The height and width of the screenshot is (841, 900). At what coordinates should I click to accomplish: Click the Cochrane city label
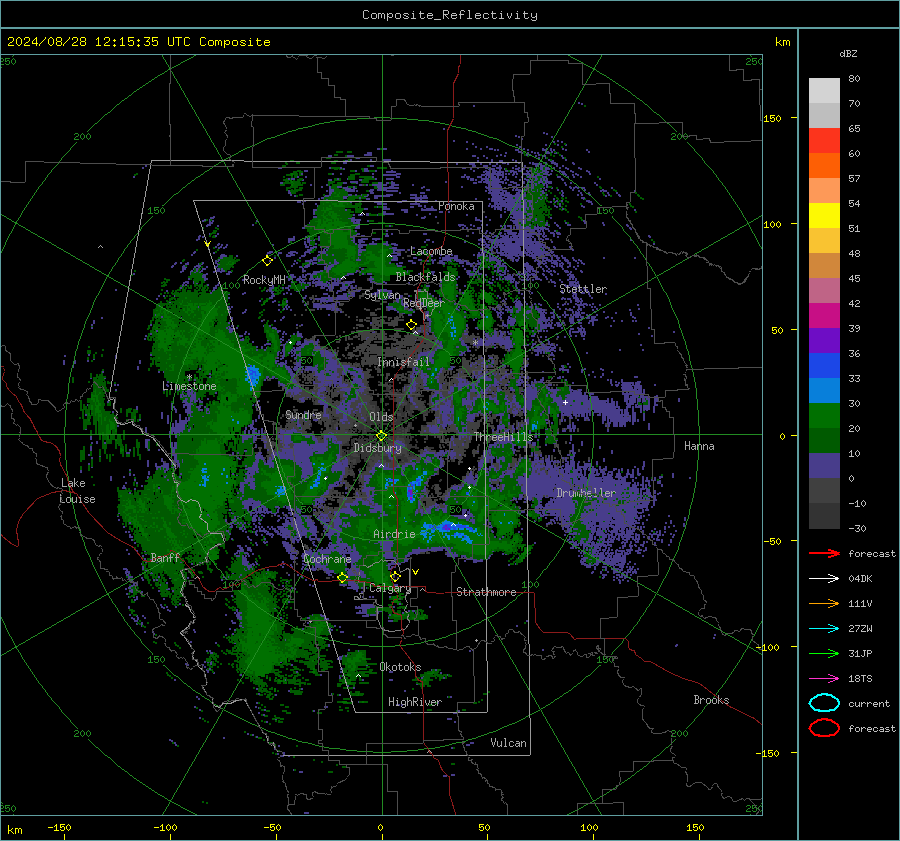point(327,559)
